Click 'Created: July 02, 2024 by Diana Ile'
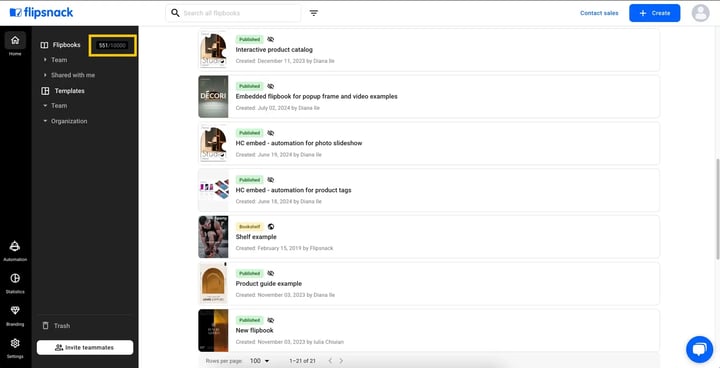 [278, 108]
